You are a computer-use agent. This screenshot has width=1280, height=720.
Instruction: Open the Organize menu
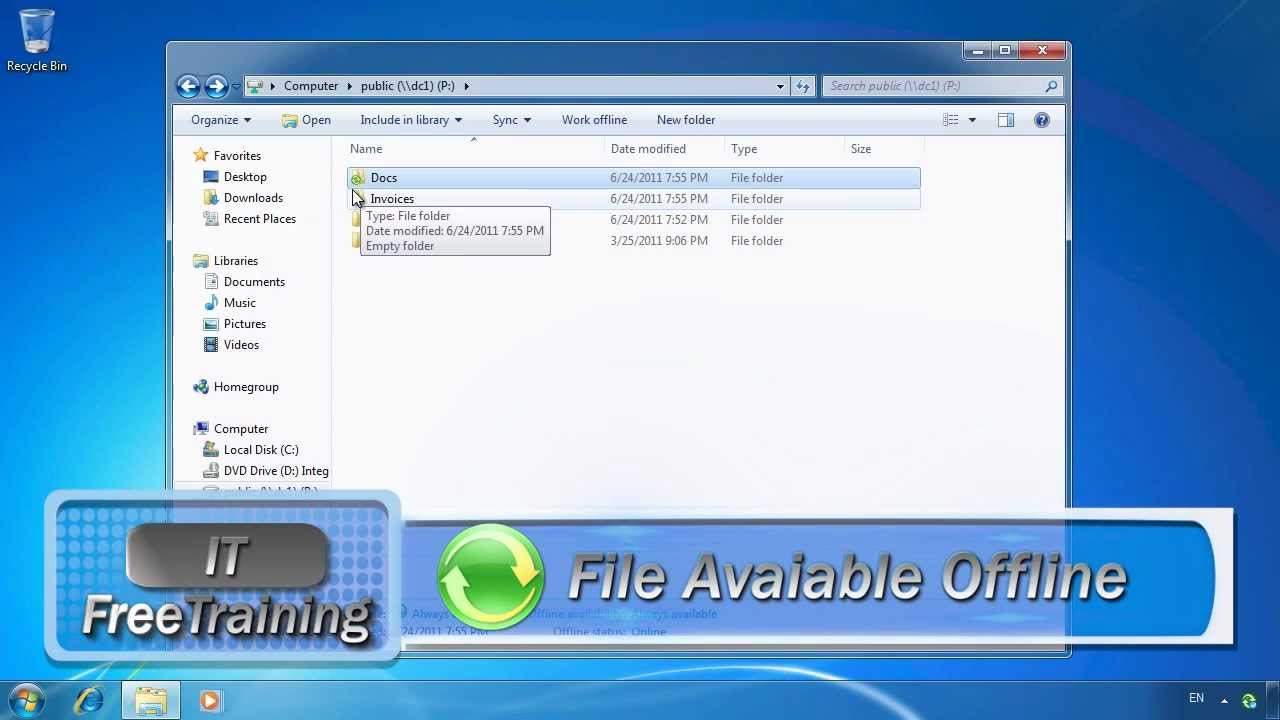pyautogui.click(x=221, y=120)
